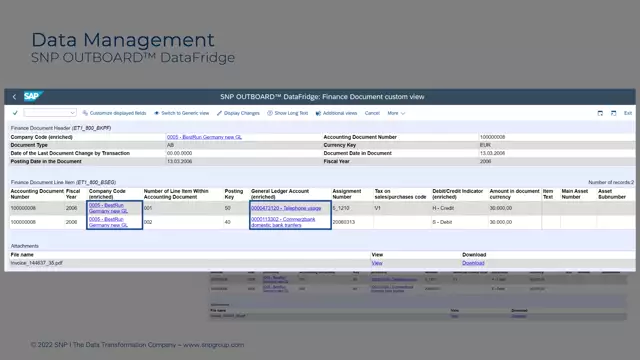Screen dimensions: 640x360
Task: Select the Fiscal Year 2006 header value
Action: tap(485, 162)
